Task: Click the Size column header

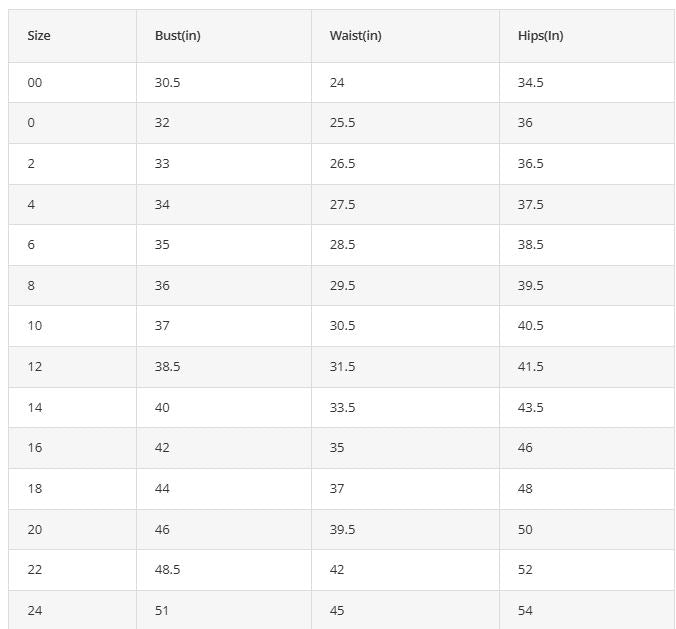Action: (x=39, y=36)
